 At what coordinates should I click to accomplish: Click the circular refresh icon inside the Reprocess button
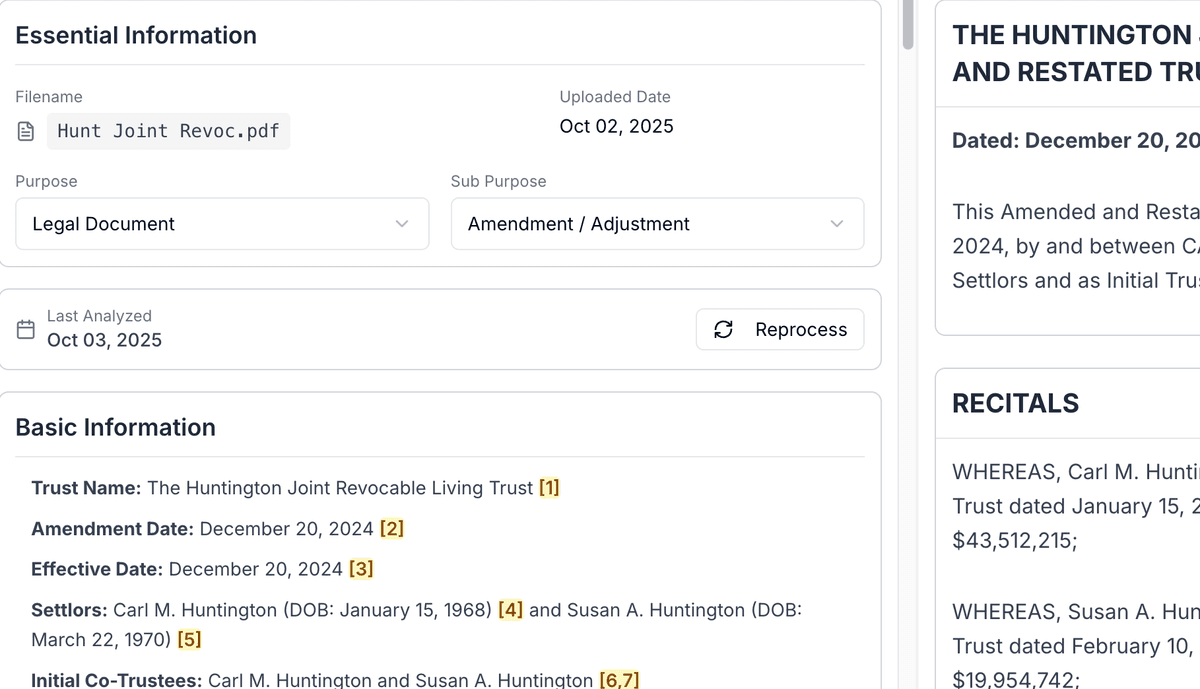(x=723, y=329)
